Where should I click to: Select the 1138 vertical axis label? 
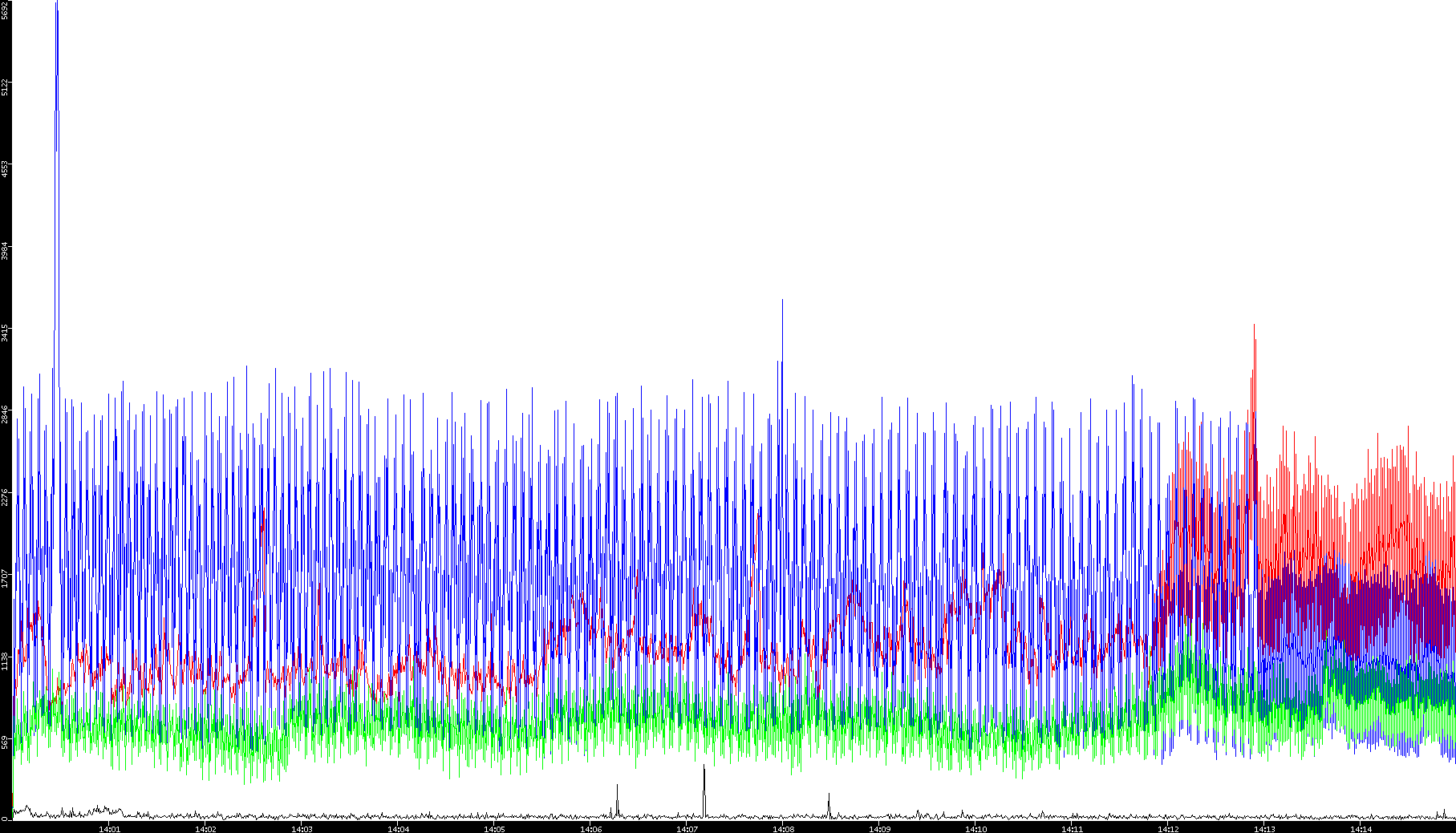pos(6,661)
